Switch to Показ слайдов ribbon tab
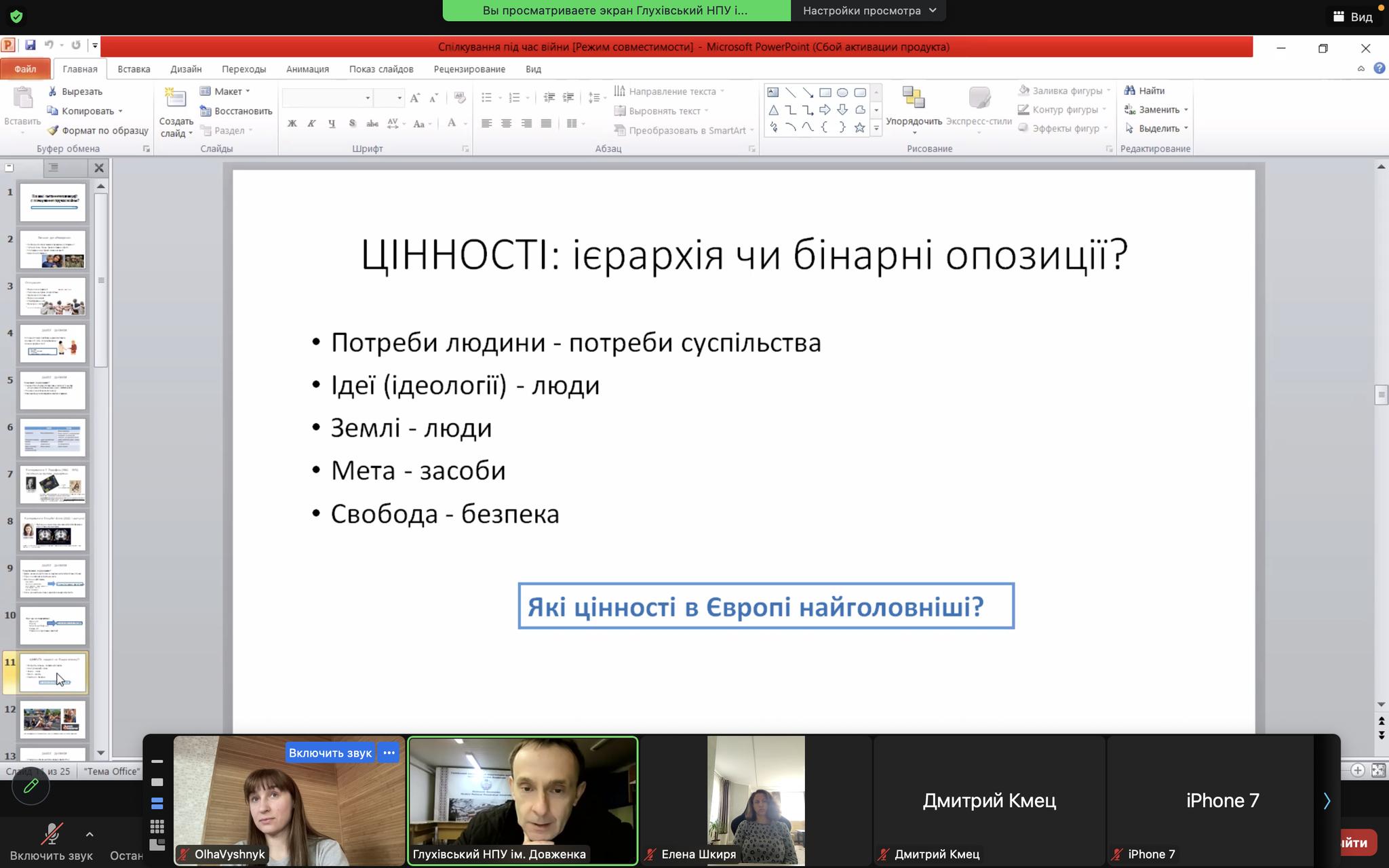Image resolution: width=1389 pixels, height=868 pixels. 381,69
